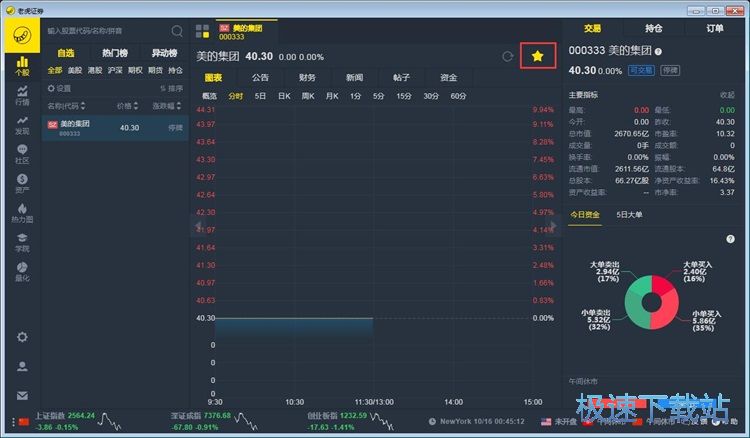The width and height of the screenshot is (750, 438).
Task: Sort watchlist by 涨跌幅 column
Action: coord(167,106)
